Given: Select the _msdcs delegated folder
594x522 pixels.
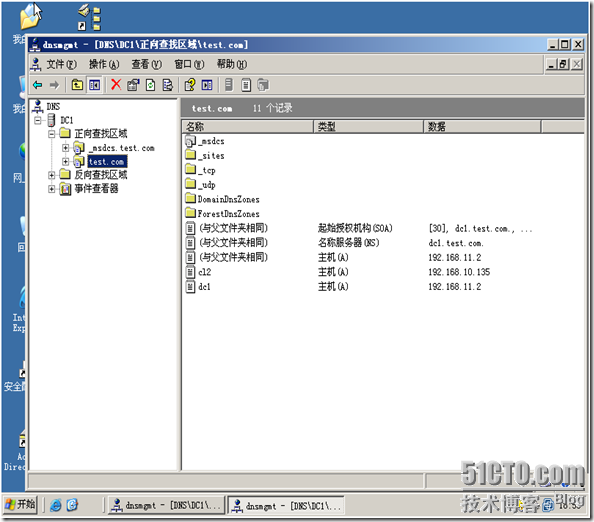Looking at the screenshot, I should click(x=205, y=141).
